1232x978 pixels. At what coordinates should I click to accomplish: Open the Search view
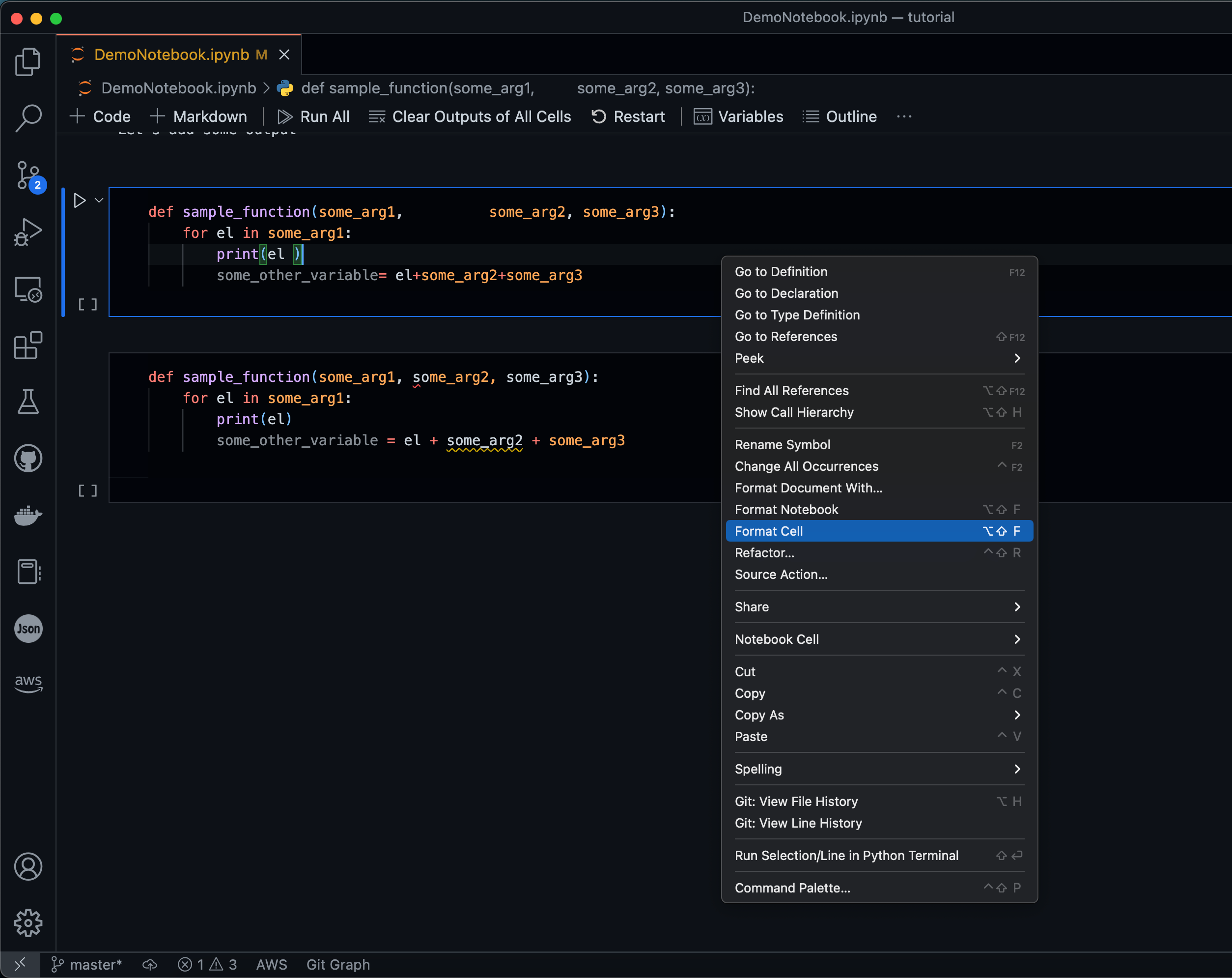tap(28, 118)
